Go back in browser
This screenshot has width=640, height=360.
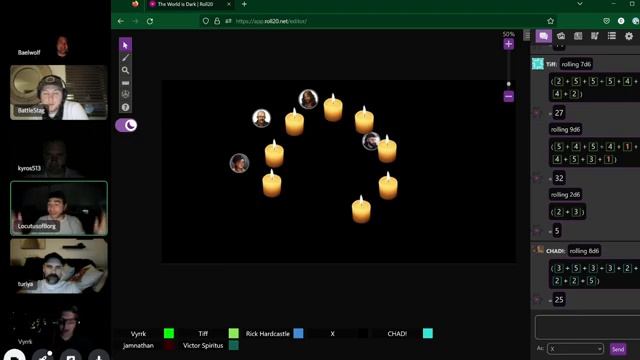pyautogui.click(x=121, y=21)
